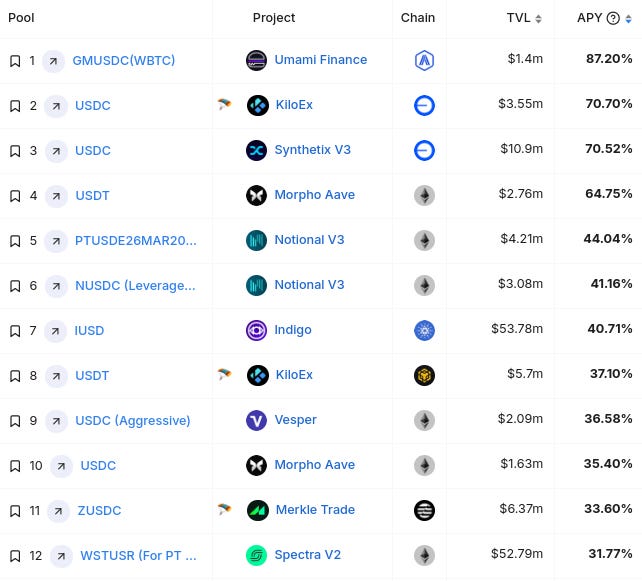Click the Spectra V2 logo icon
The height and width of the screenshot is (581, 642).
click(256, 556)
